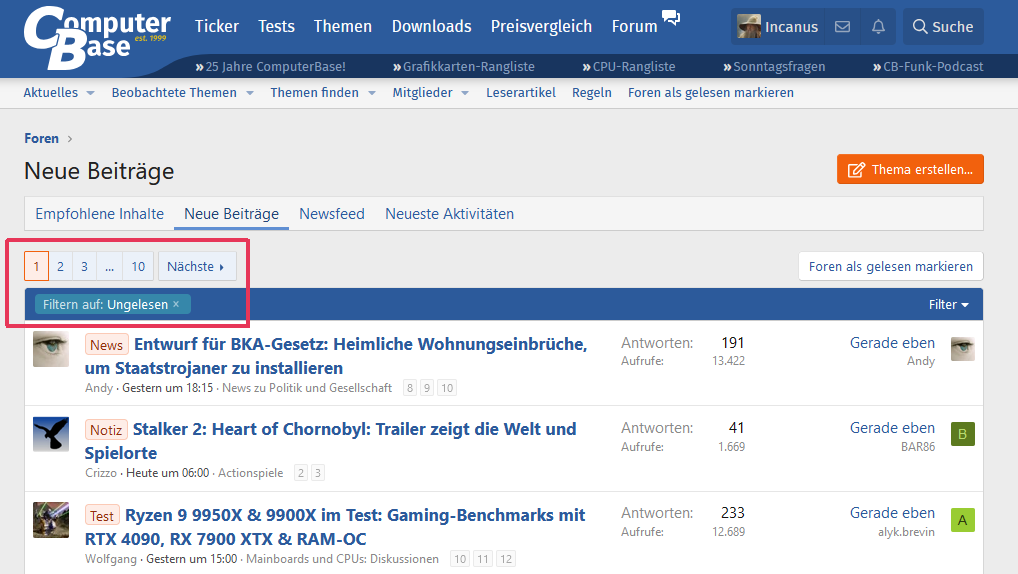Go to pagination page 10

[x=138, y=266]
